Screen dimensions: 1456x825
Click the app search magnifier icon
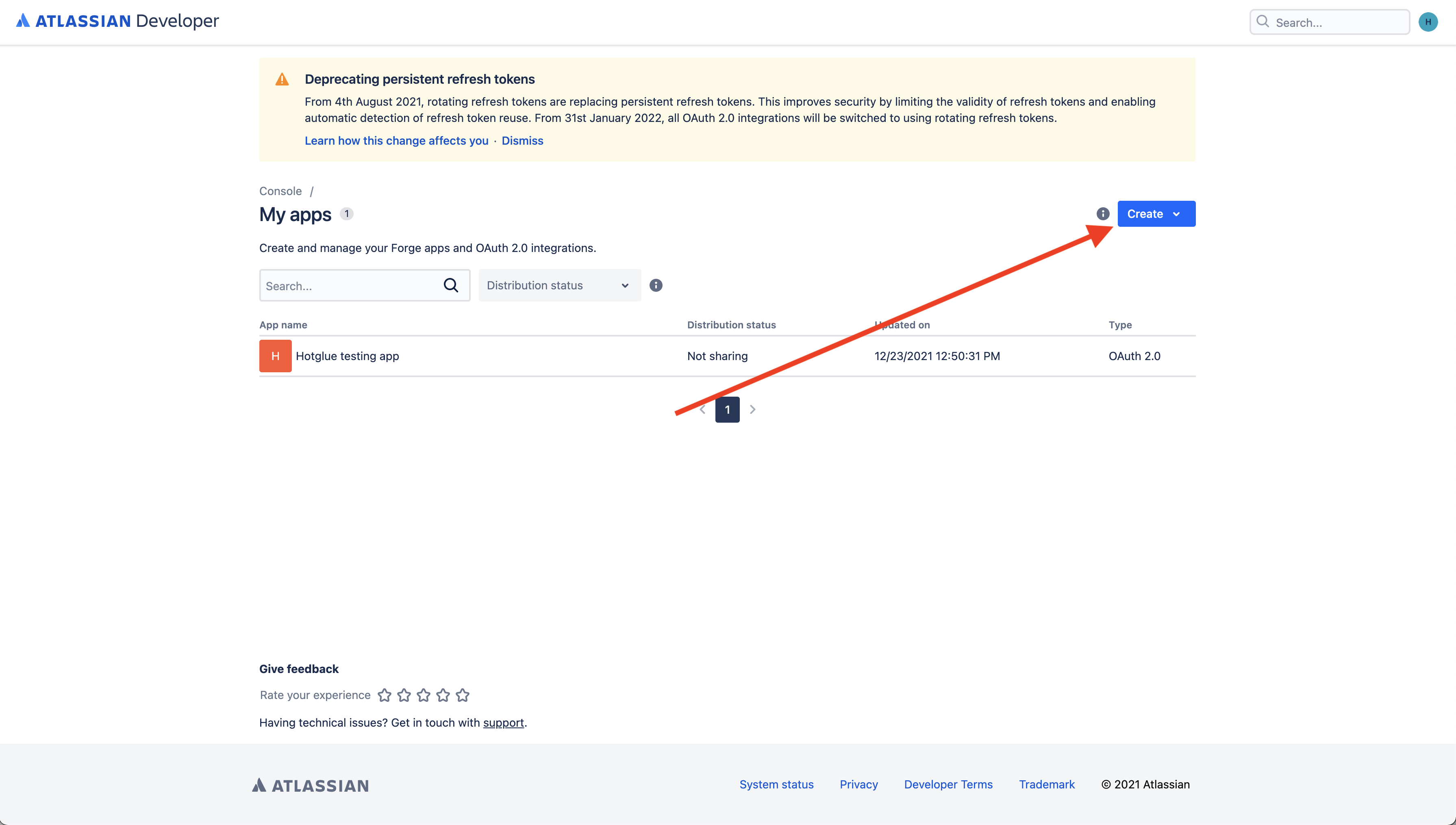pos(451,286)
